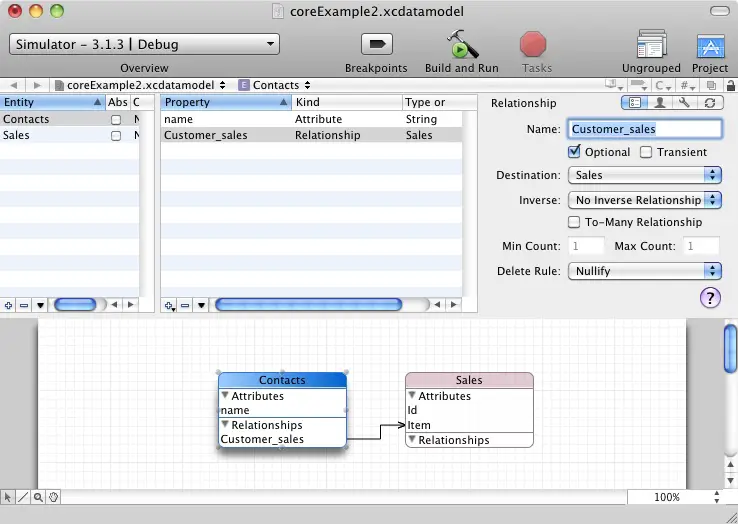This screenshot has width=738, height=524.
Task: Click the Project toolbar icon
Action: [710, 46]
